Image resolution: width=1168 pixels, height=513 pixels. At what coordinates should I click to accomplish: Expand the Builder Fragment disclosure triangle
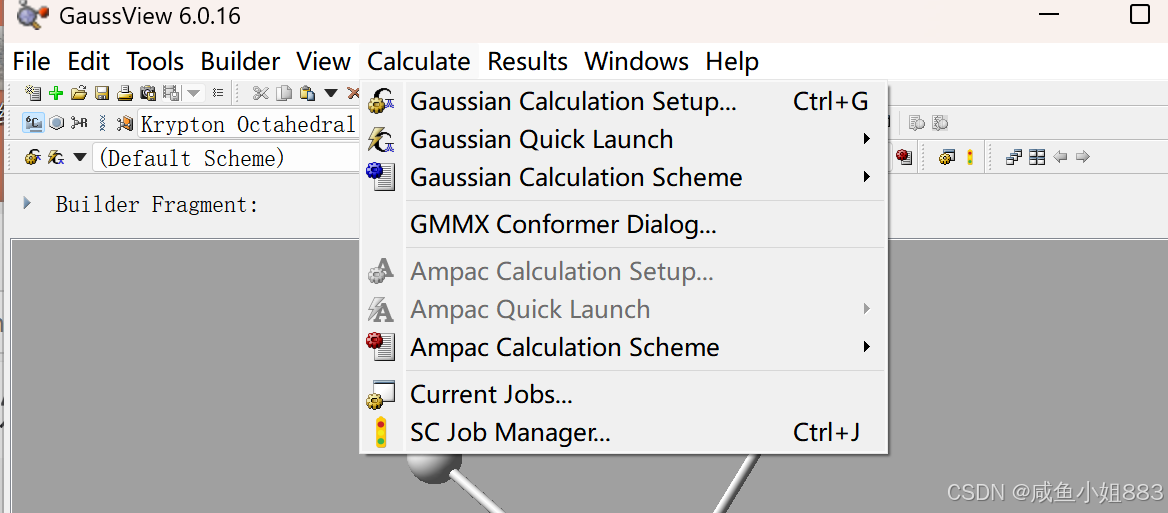[x=28, y=203]
